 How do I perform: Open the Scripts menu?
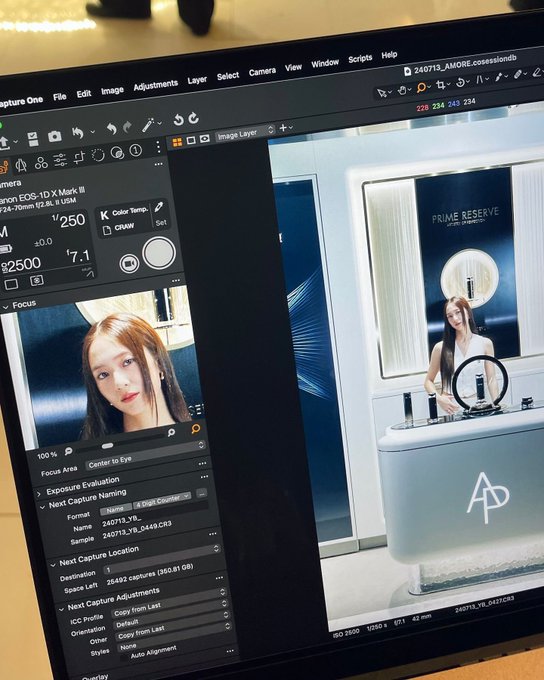(x=360, y=59)
